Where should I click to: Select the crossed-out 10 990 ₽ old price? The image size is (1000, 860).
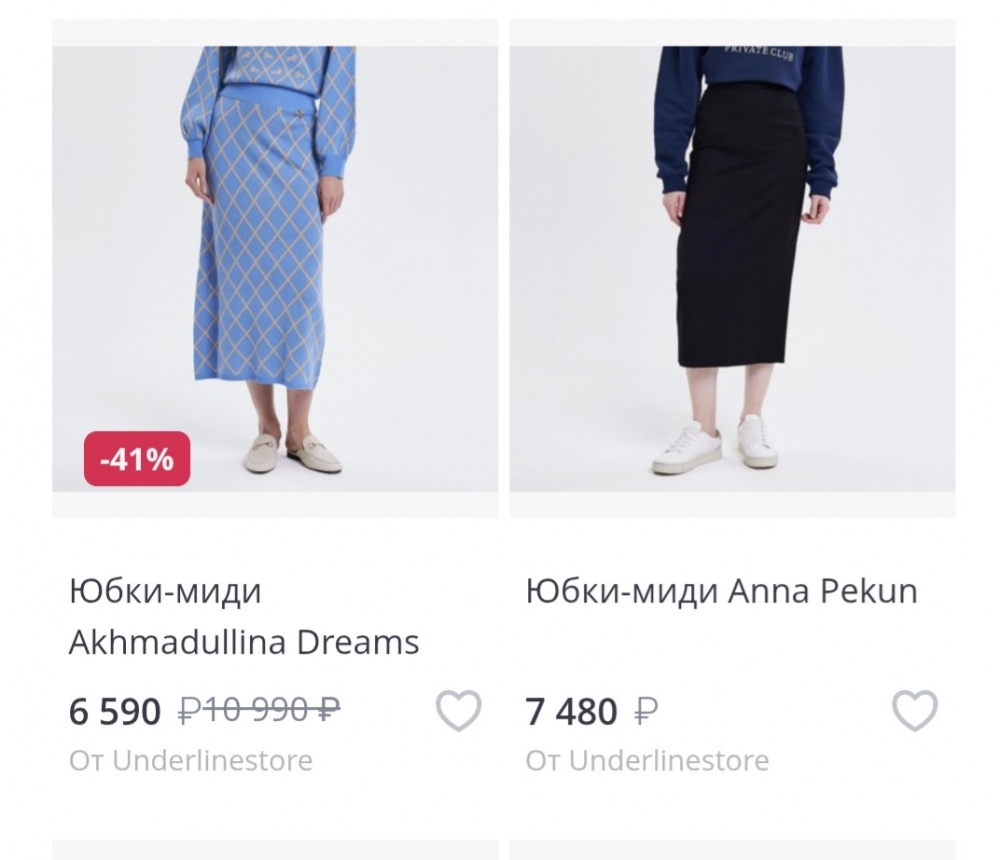(256, 712)
